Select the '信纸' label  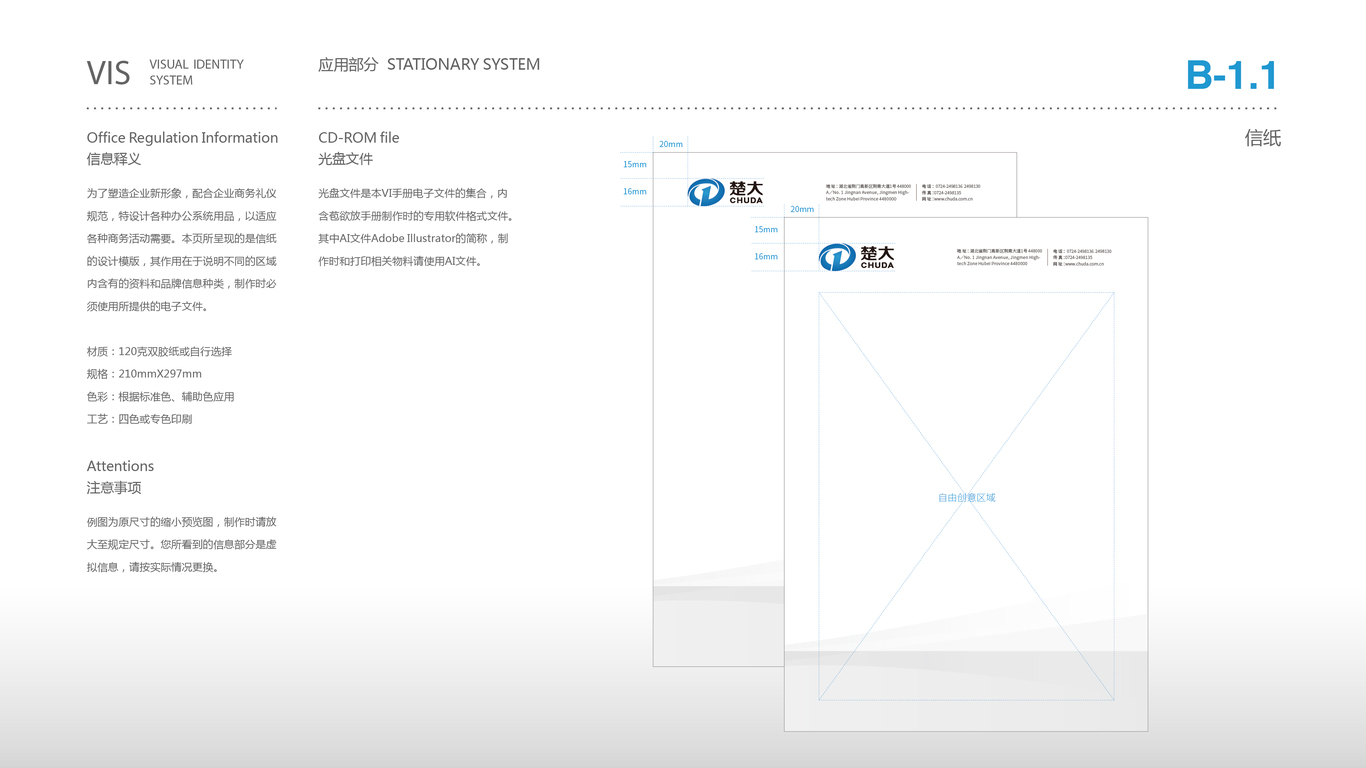1263,138
